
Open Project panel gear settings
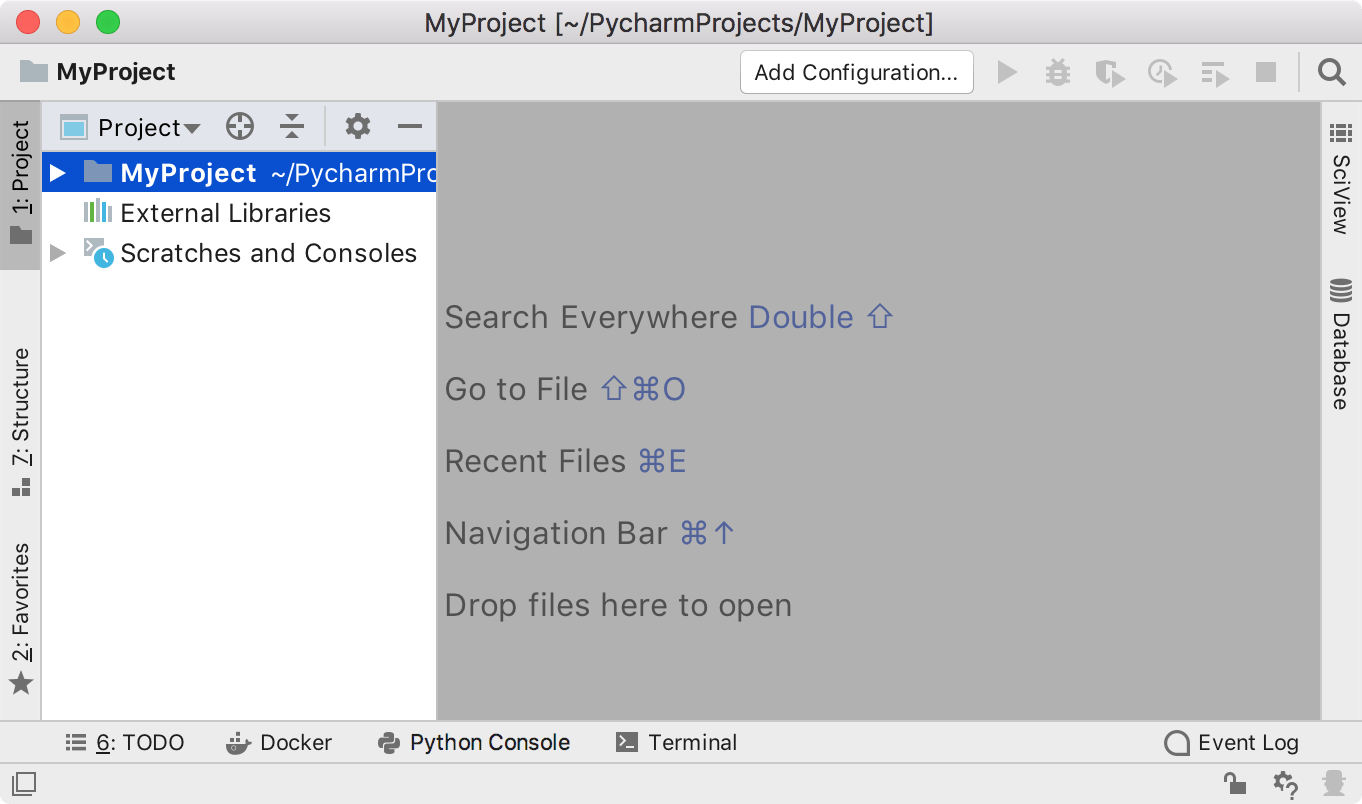pyautogui.click(x=357, y=126)
